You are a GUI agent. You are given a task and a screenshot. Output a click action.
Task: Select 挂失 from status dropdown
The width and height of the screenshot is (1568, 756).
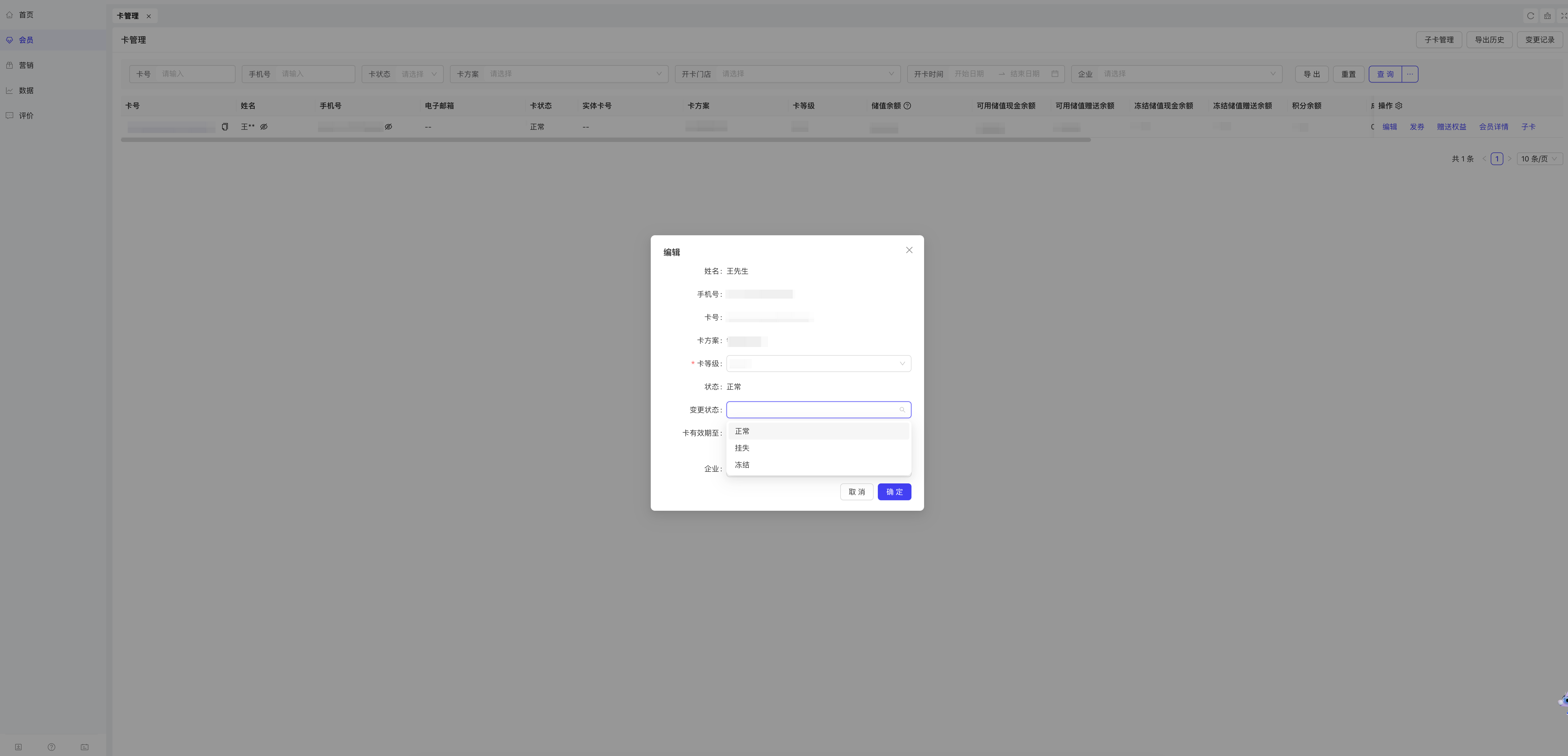(742, 448)
